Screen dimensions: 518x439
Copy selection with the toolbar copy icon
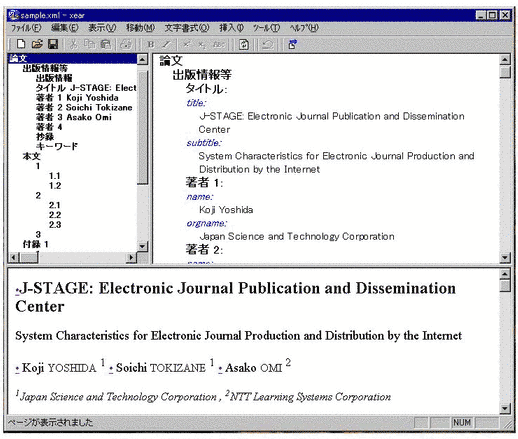click(89, 44)
